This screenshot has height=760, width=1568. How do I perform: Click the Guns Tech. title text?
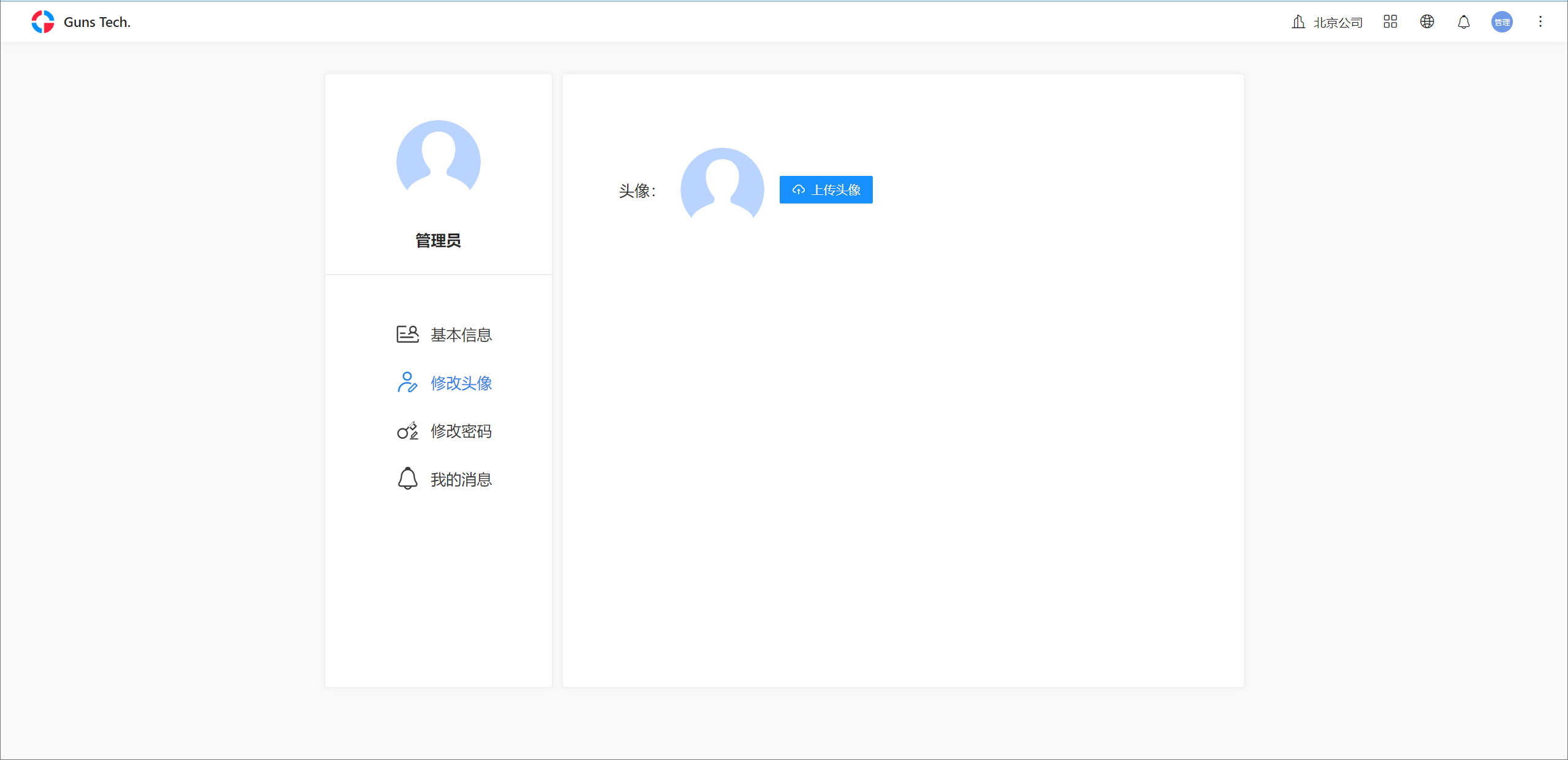coord(97,22)
